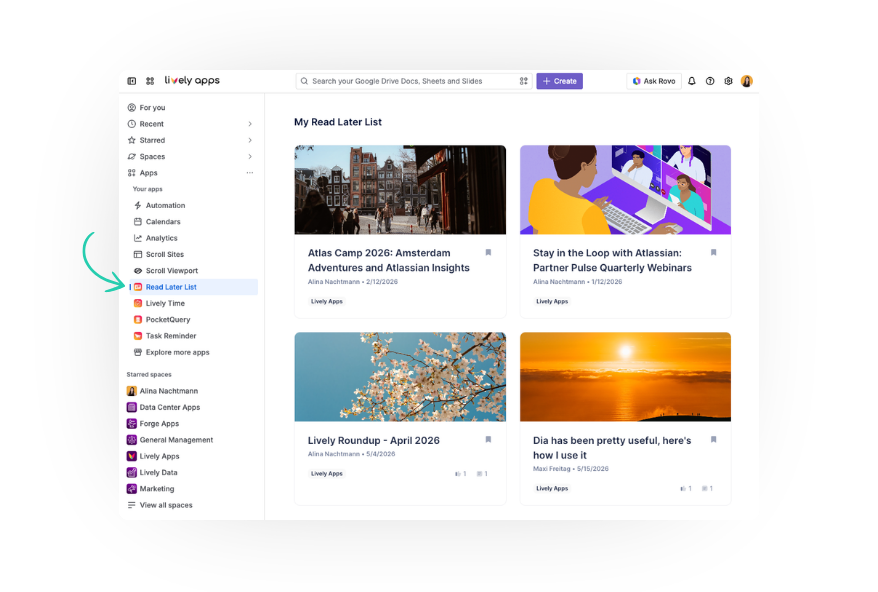Image resolution: width=878 pixels, height=592 pixels.
Task: Expand the Starred chevron arrow
Action: click(250, 140)
